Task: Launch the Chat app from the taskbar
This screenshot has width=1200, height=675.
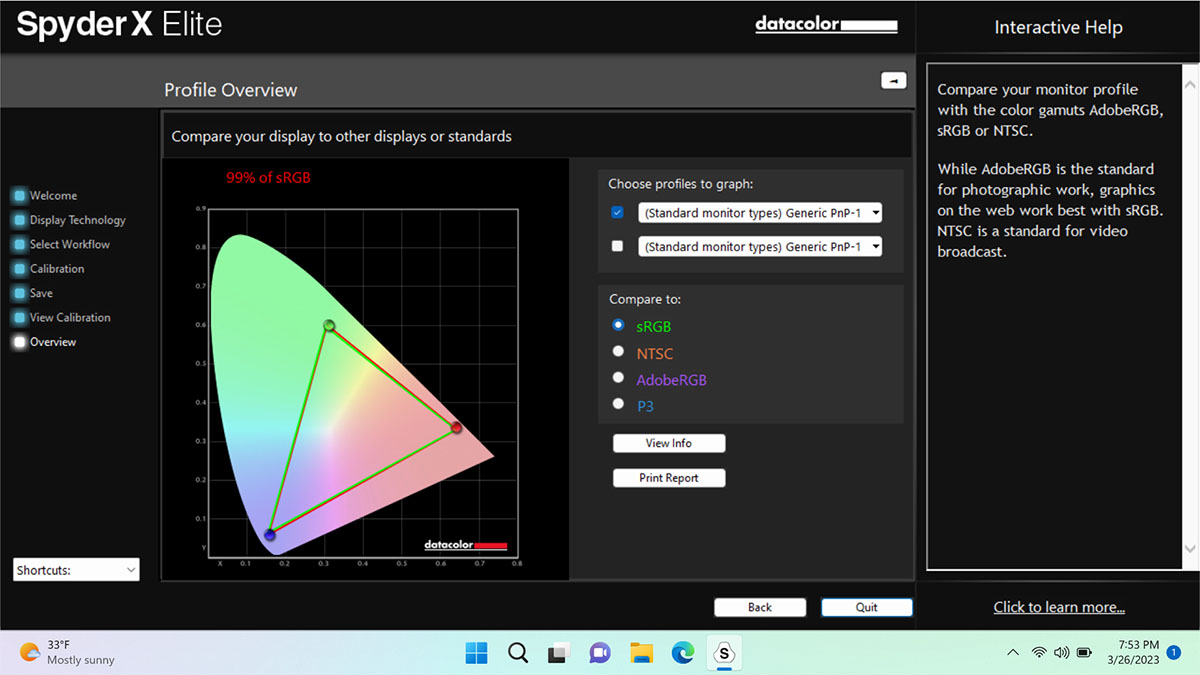Action: point(600,653)
